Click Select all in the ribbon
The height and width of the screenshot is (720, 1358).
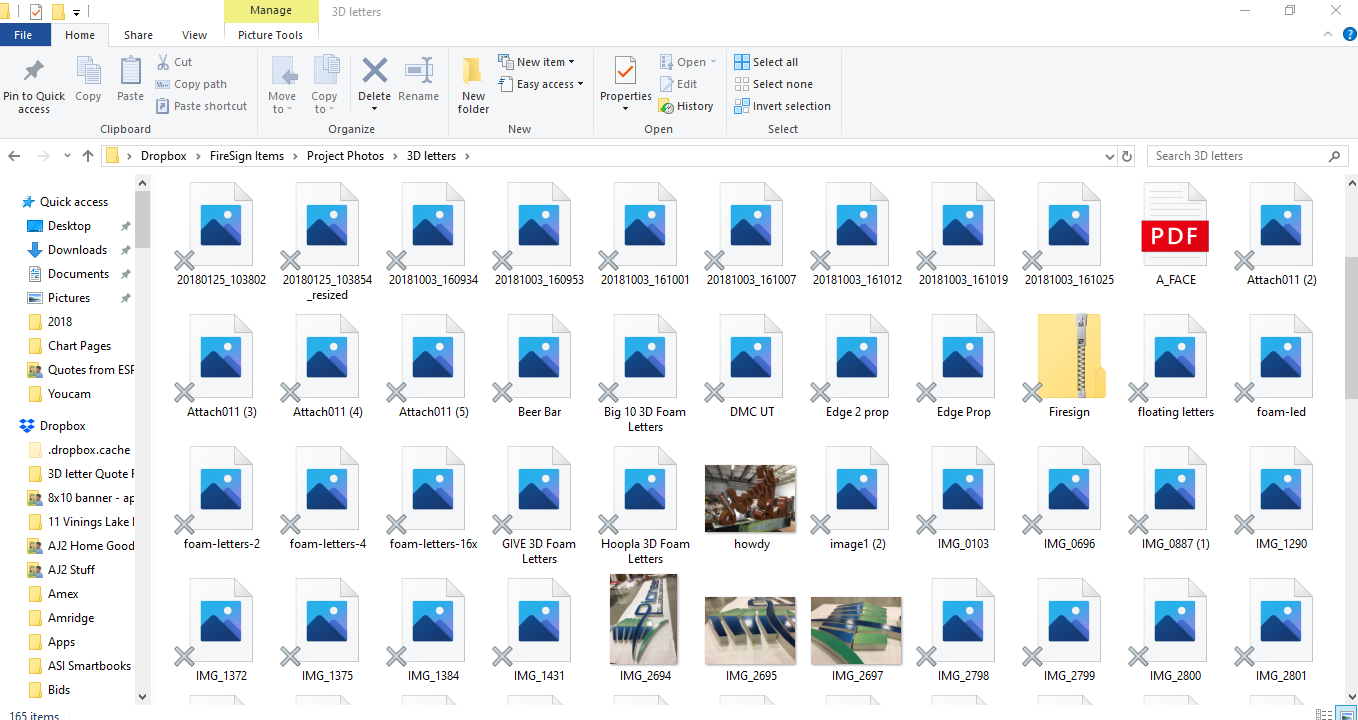766,62
